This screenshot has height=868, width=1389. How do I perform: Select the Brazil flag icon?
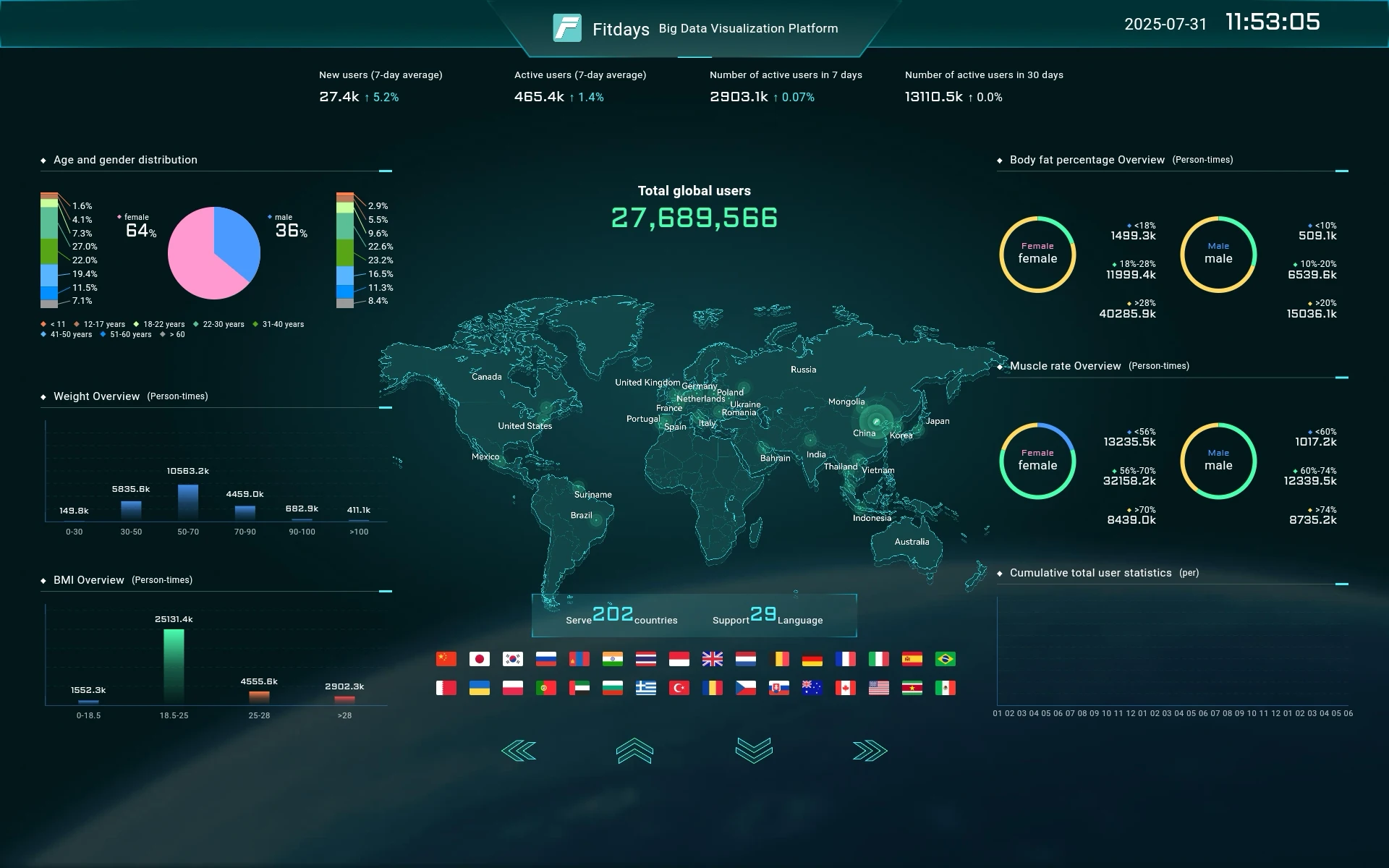pos(945,659)
